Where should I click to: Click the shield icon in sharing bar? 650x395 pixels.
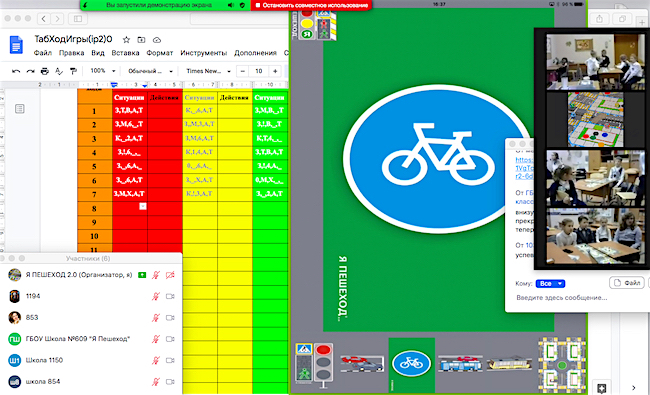pyautogui.click(x=242, y=5)
